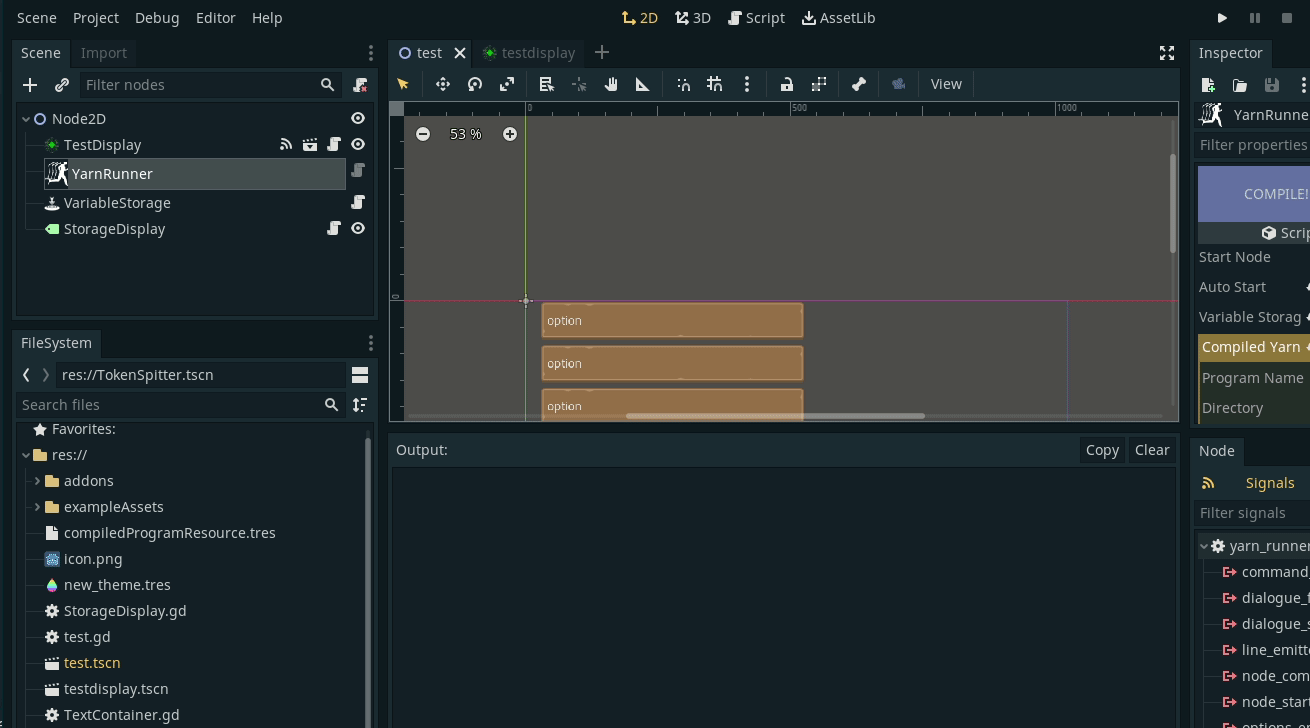Select the Move Mode tool in toolbar
1310x728 pixels.
point(443,85)
